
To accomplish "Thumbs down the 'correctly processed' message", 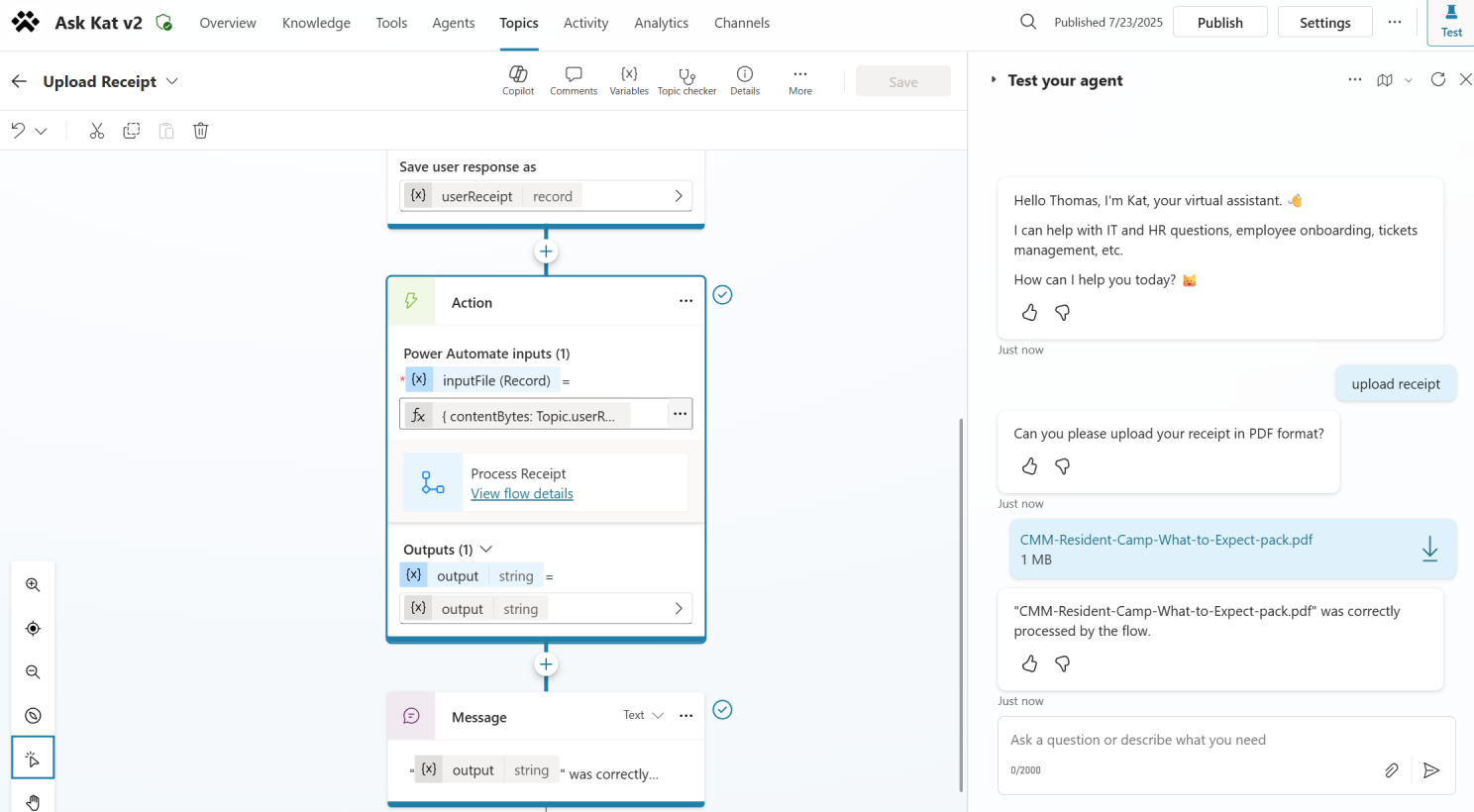I will pos(1063,663).
